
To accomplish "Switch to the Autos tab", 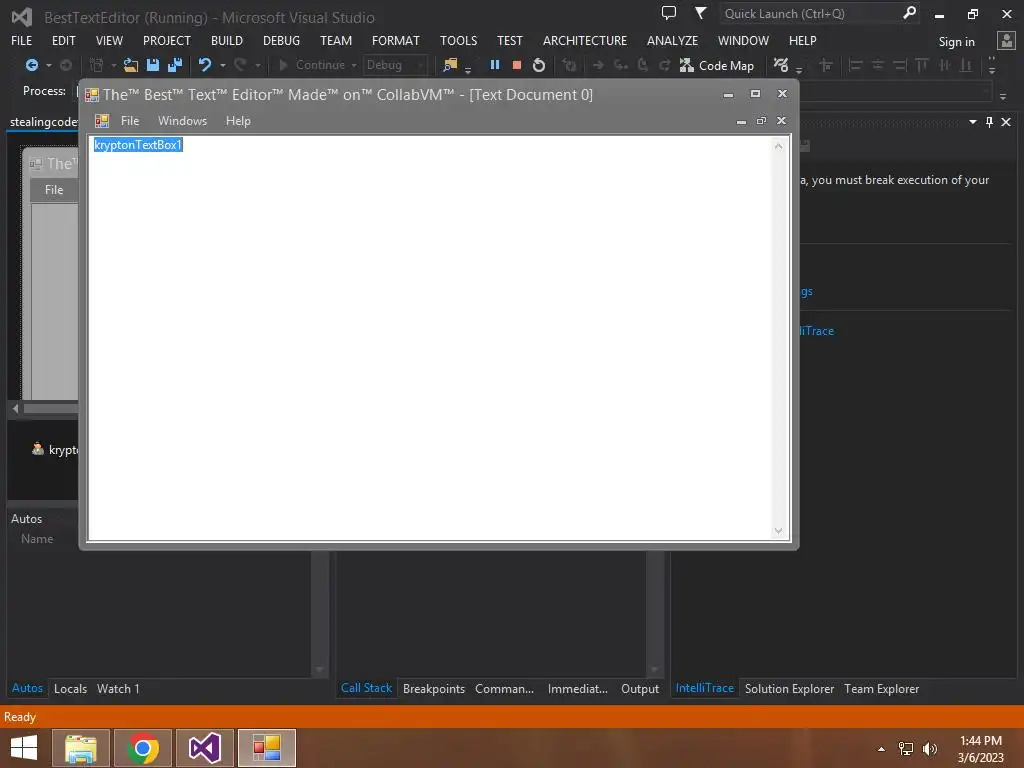I will 27,688.
